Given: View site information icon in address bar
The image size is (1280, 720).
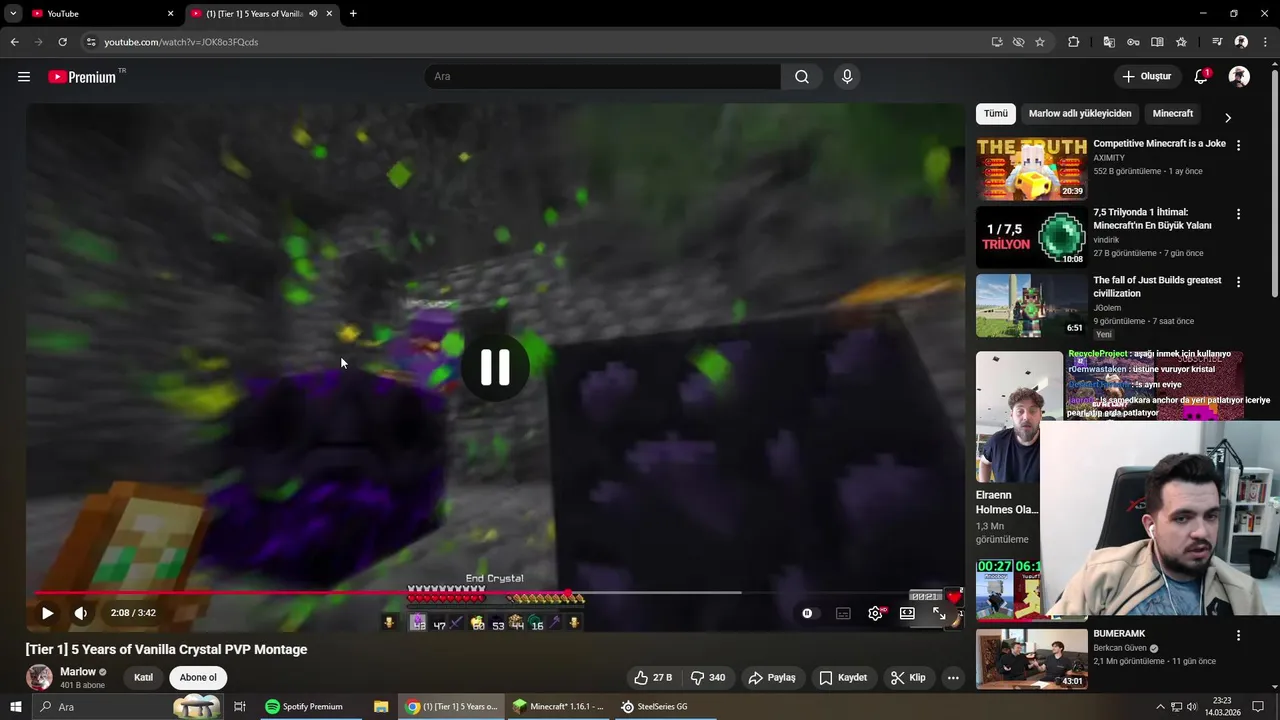Looking at the screenshot, I should tap(91, 42).
